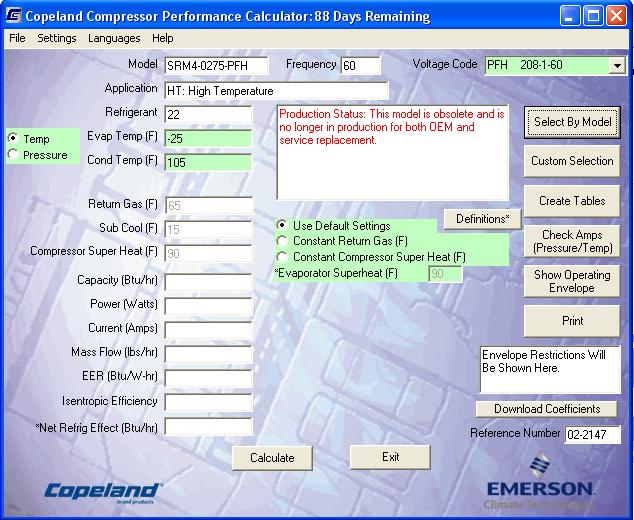Click the Capacity (Btu/hr) output field
The height and width of the screenshot is (520, 634).
tap(209, 282)
